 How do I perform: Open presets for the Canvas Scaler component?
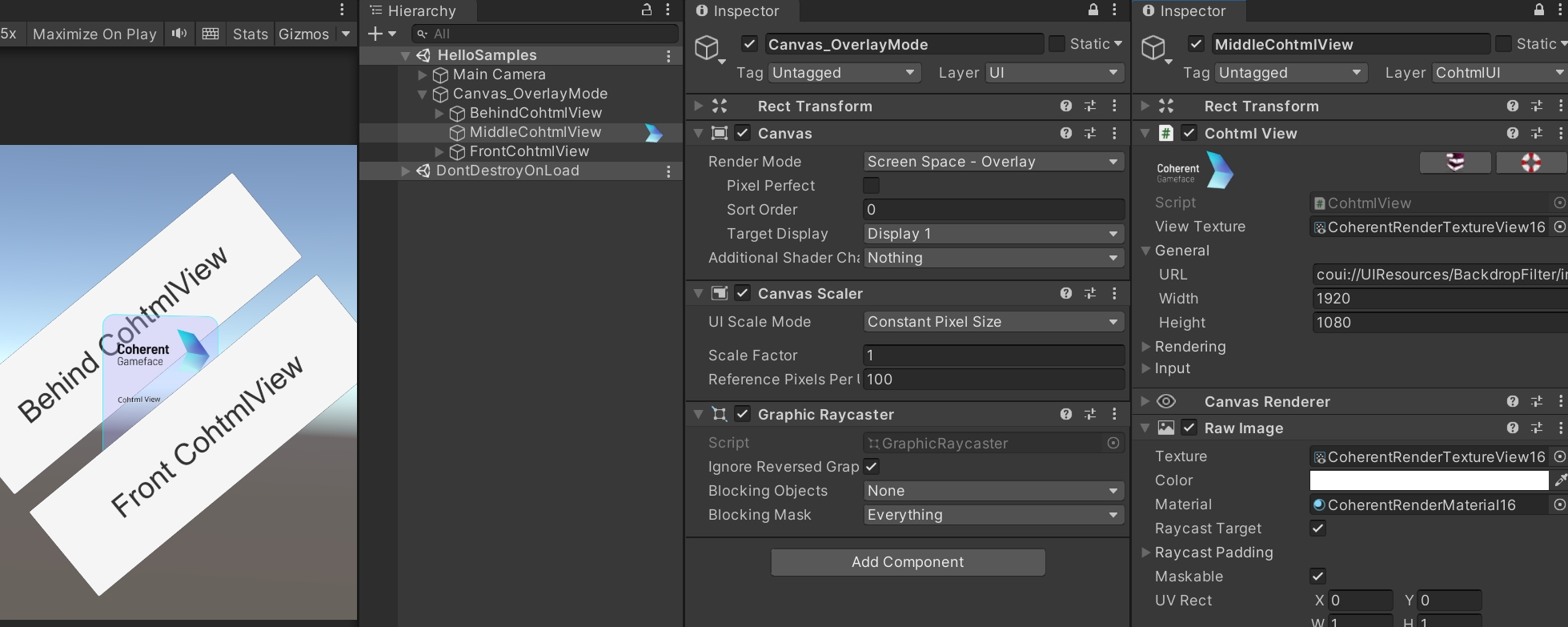(1090, 293)
